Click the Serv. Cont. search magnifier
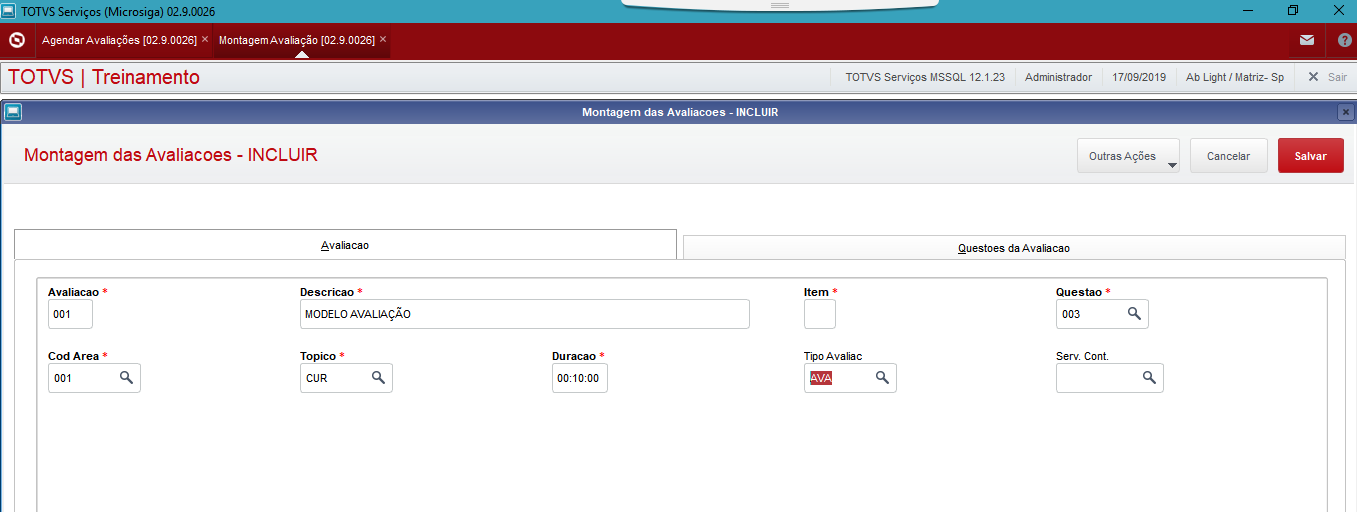1357x512 pixels. (1149, 378)
